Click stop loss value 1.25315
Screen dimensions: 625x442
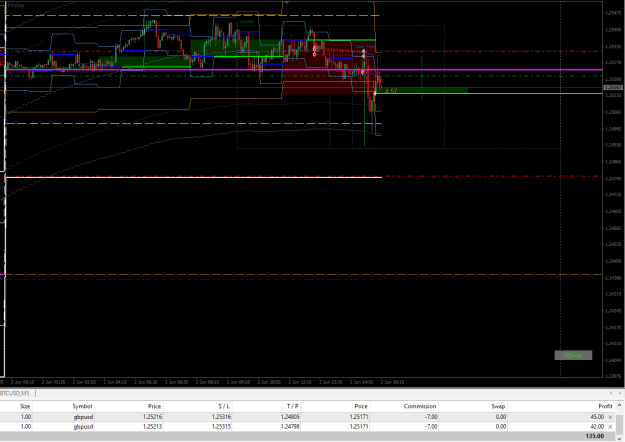221,426
